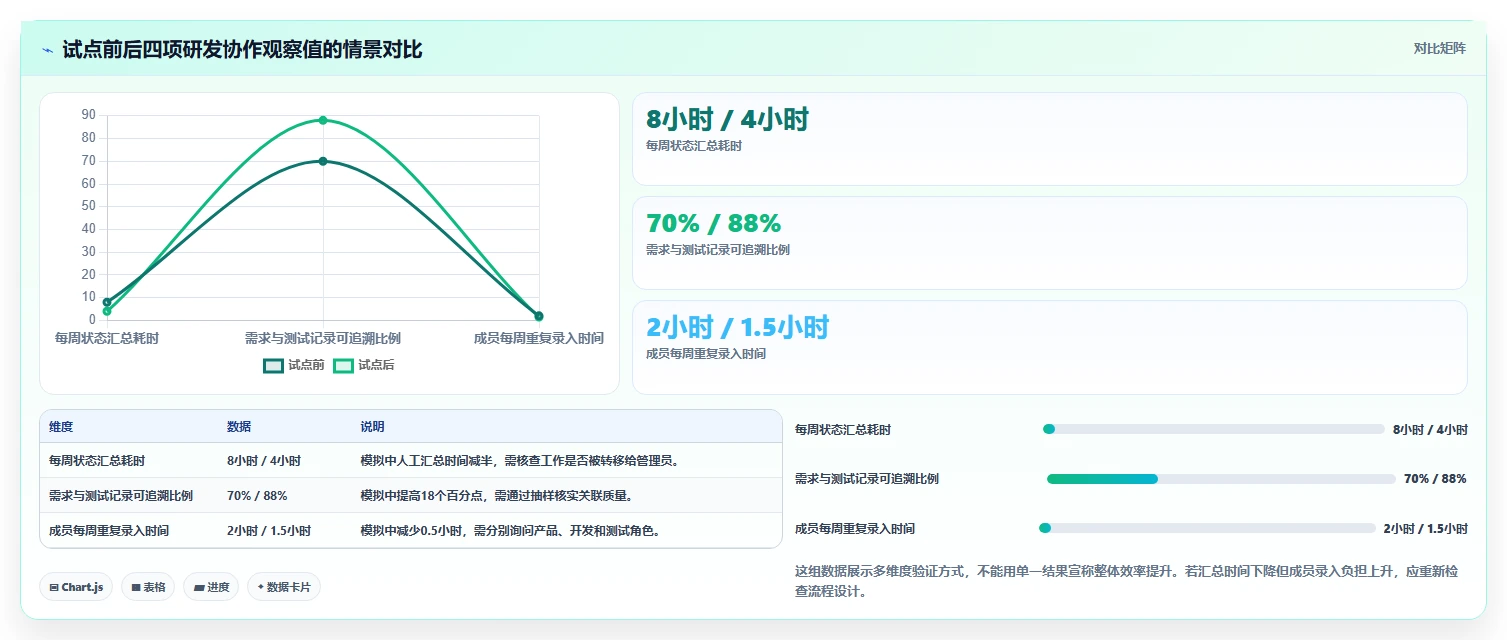Click the card caption 成员每周重复录入时间 under 2小时 / 1.5小时
Viewport: 1507px width, 640px height.
tap(706, 354)
